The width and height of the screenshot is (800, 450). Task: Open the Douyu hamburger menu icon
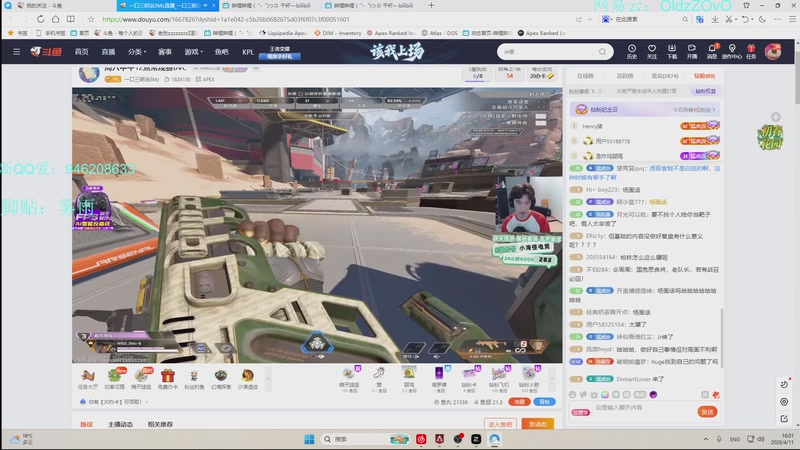pos(16,52)
